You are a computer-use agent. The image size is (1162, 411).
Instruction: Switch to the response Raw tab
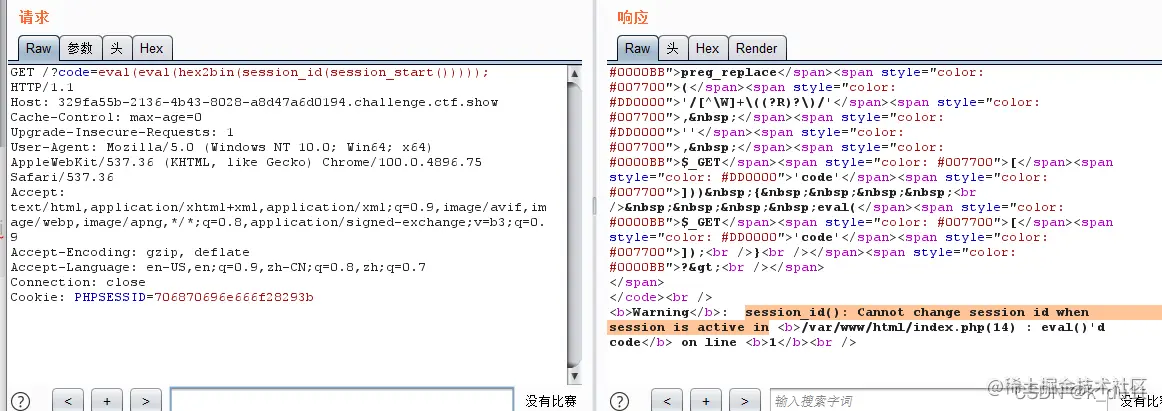(637, 48)
